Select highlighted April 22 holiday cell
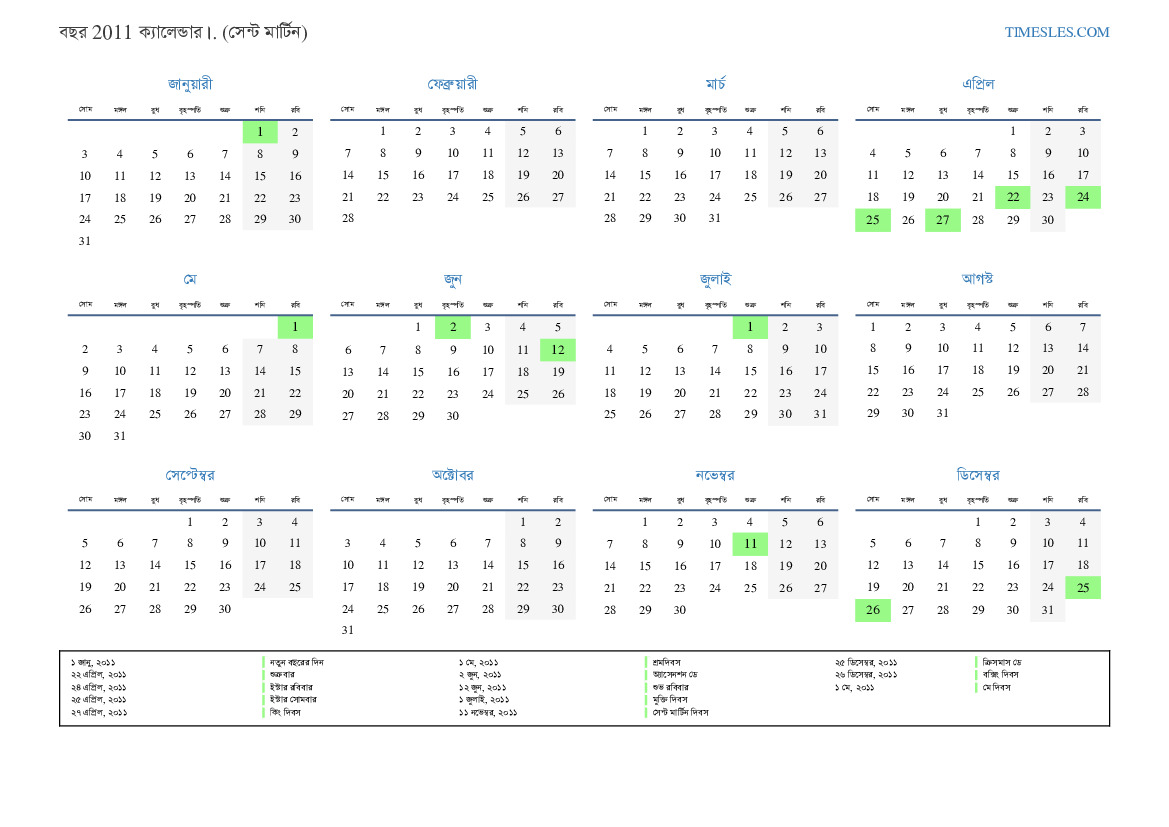The width and height of the screenshot is (1169, 827). pos(1013,197)
